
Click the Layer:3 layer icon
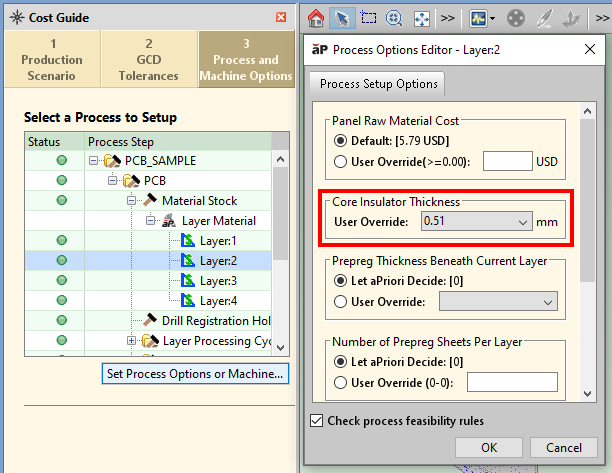[x=188, y=280]
